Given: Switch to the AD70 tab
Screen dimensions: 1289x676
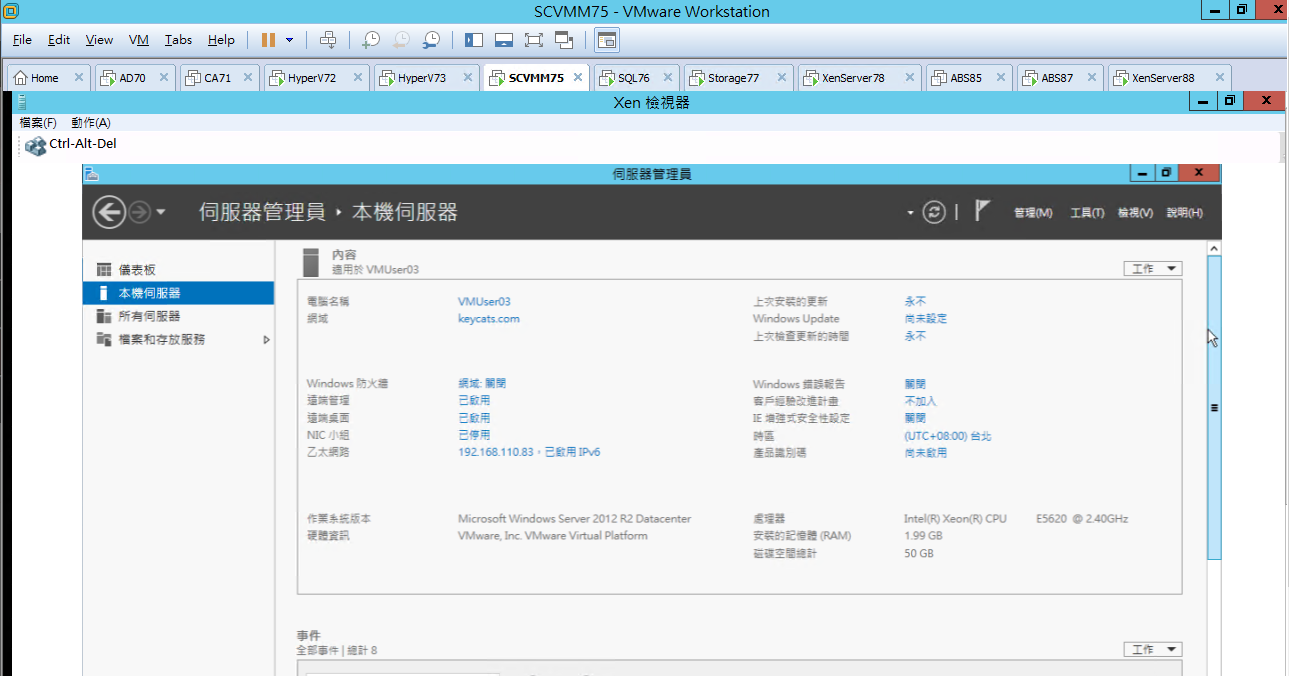Looking at the screenshot, I should 136,77.
